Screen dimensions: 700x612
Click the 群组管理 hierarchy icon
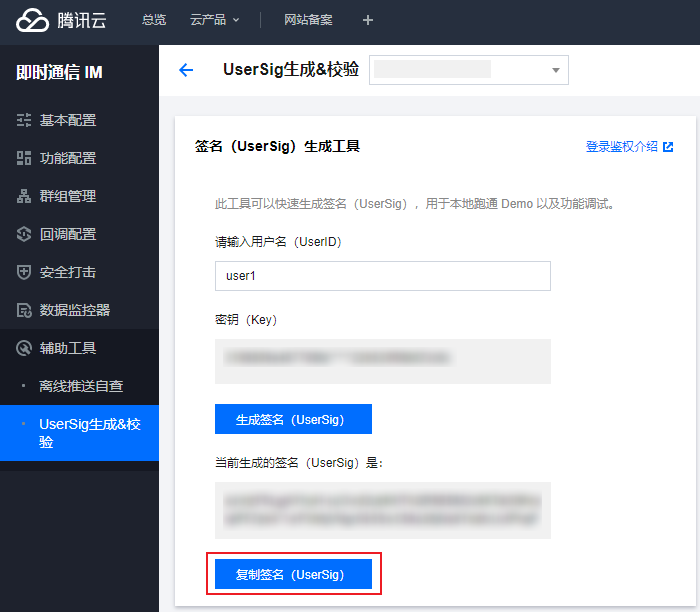coord(24,196)
